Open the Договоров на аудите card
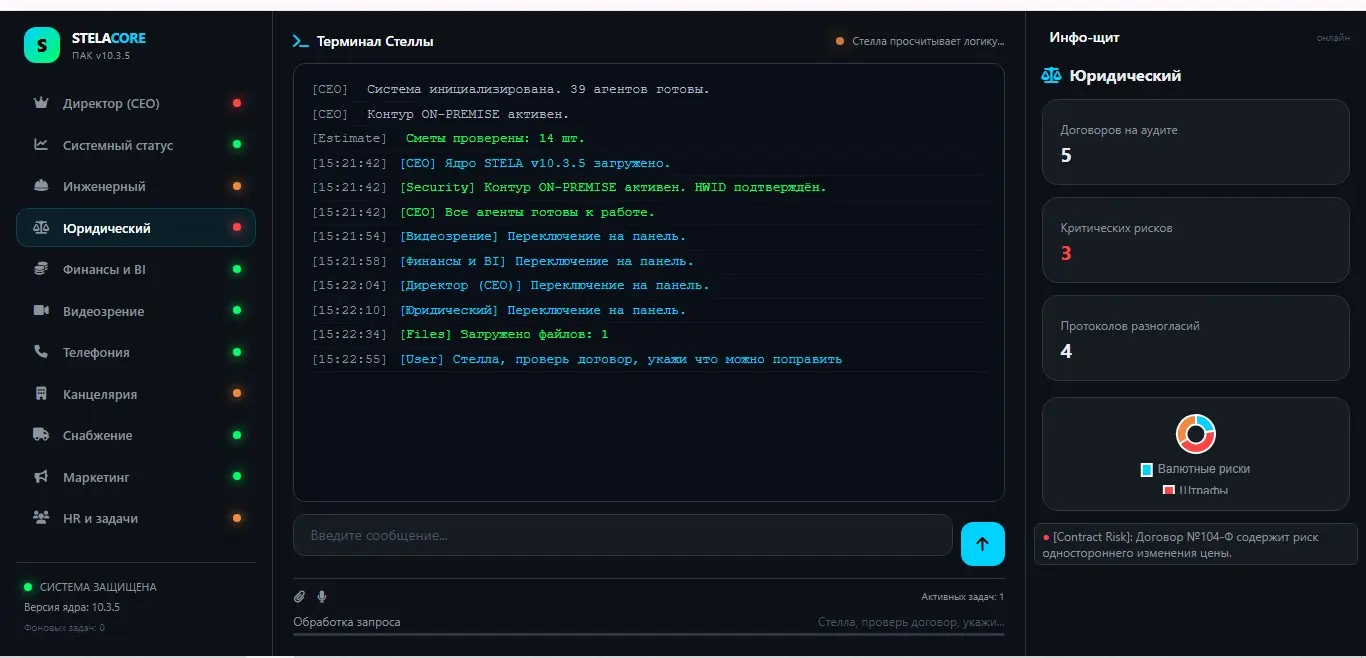This screenshot has width=1366, height=658. click(x=1196, y=142)
